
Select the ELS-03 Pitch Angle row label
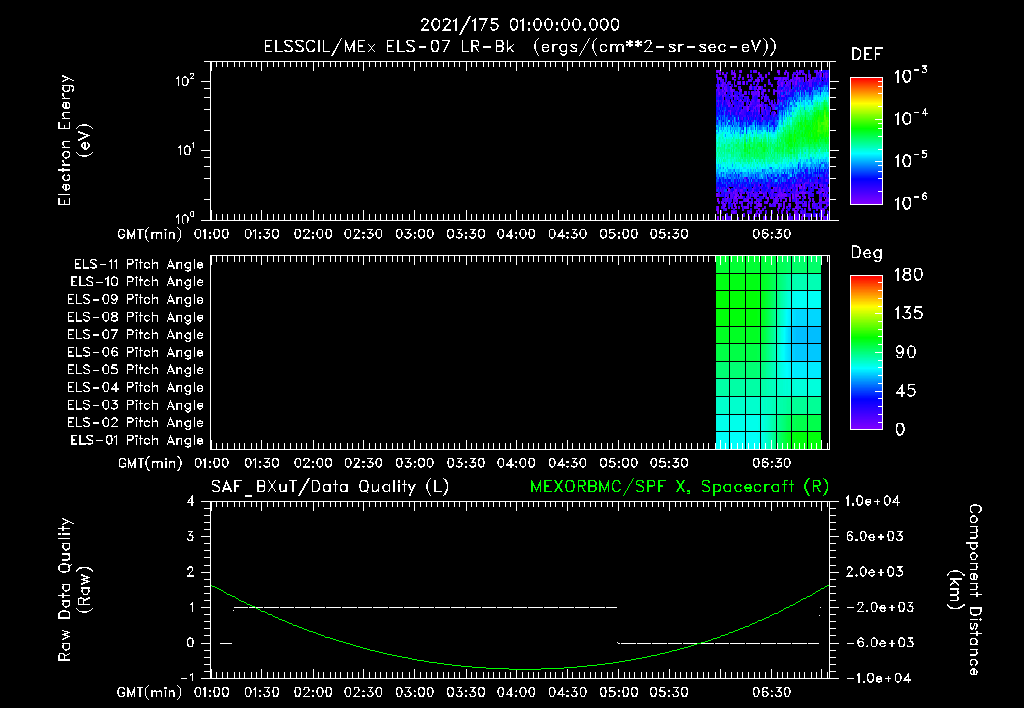[x=136, y=406]
